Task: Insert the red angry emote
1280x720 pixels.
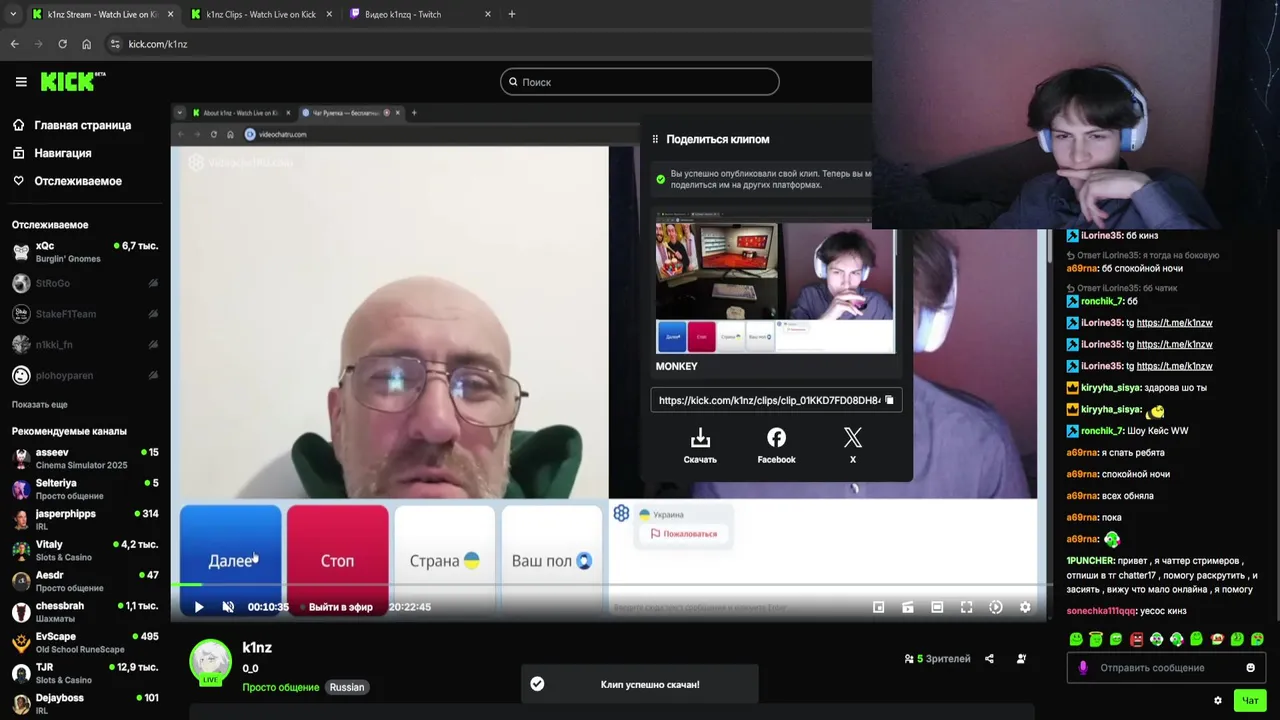Action: (1136, 639)
